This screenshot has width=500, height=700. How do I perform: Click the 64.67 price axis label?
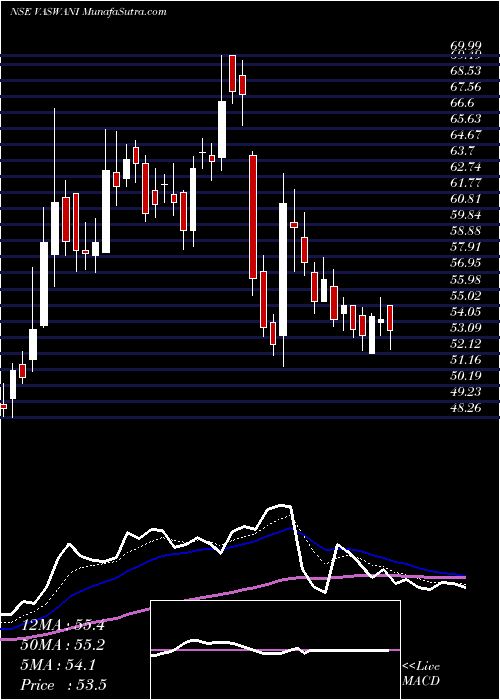(x=466, y=135)
